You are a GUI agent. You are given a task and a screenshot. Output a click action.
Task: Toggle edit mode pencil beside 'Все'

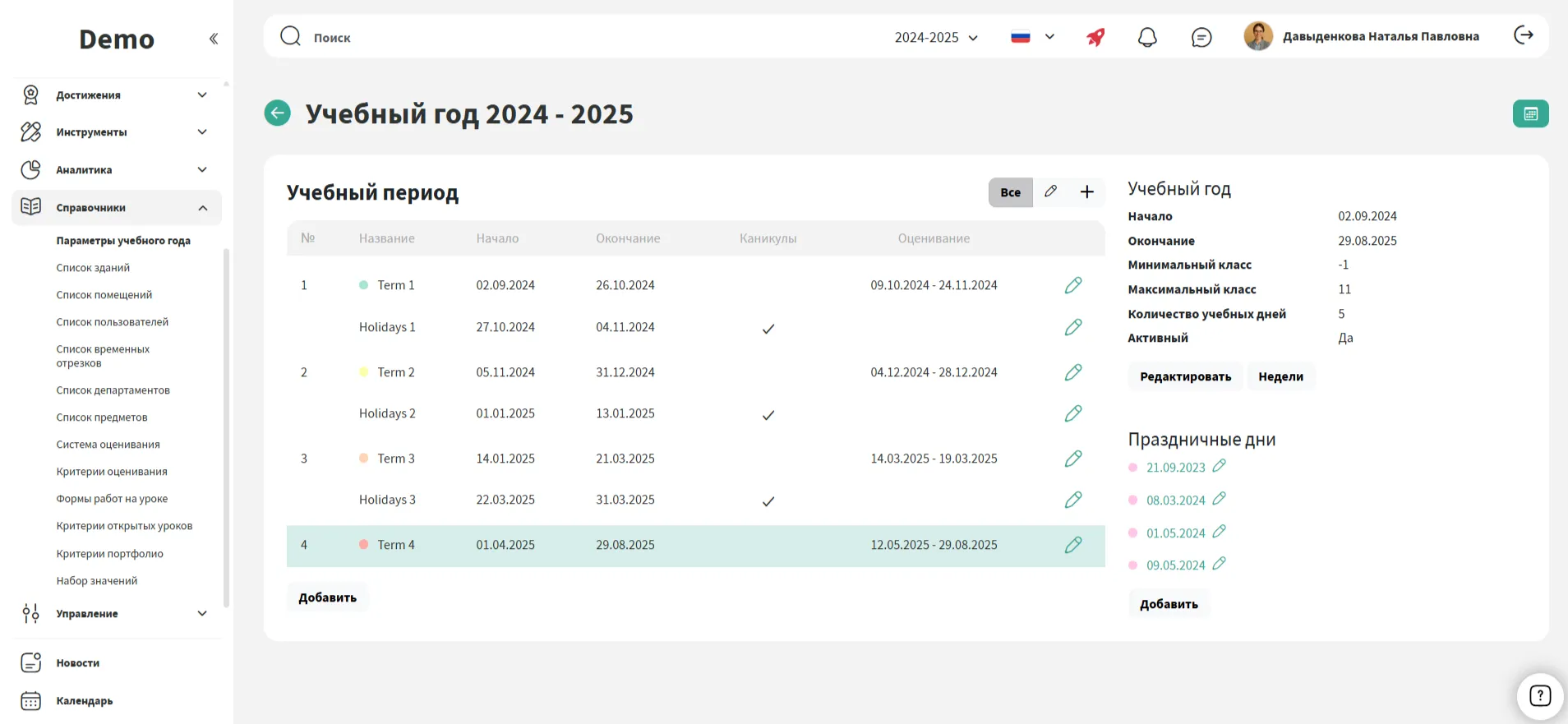click(1050, 191)
